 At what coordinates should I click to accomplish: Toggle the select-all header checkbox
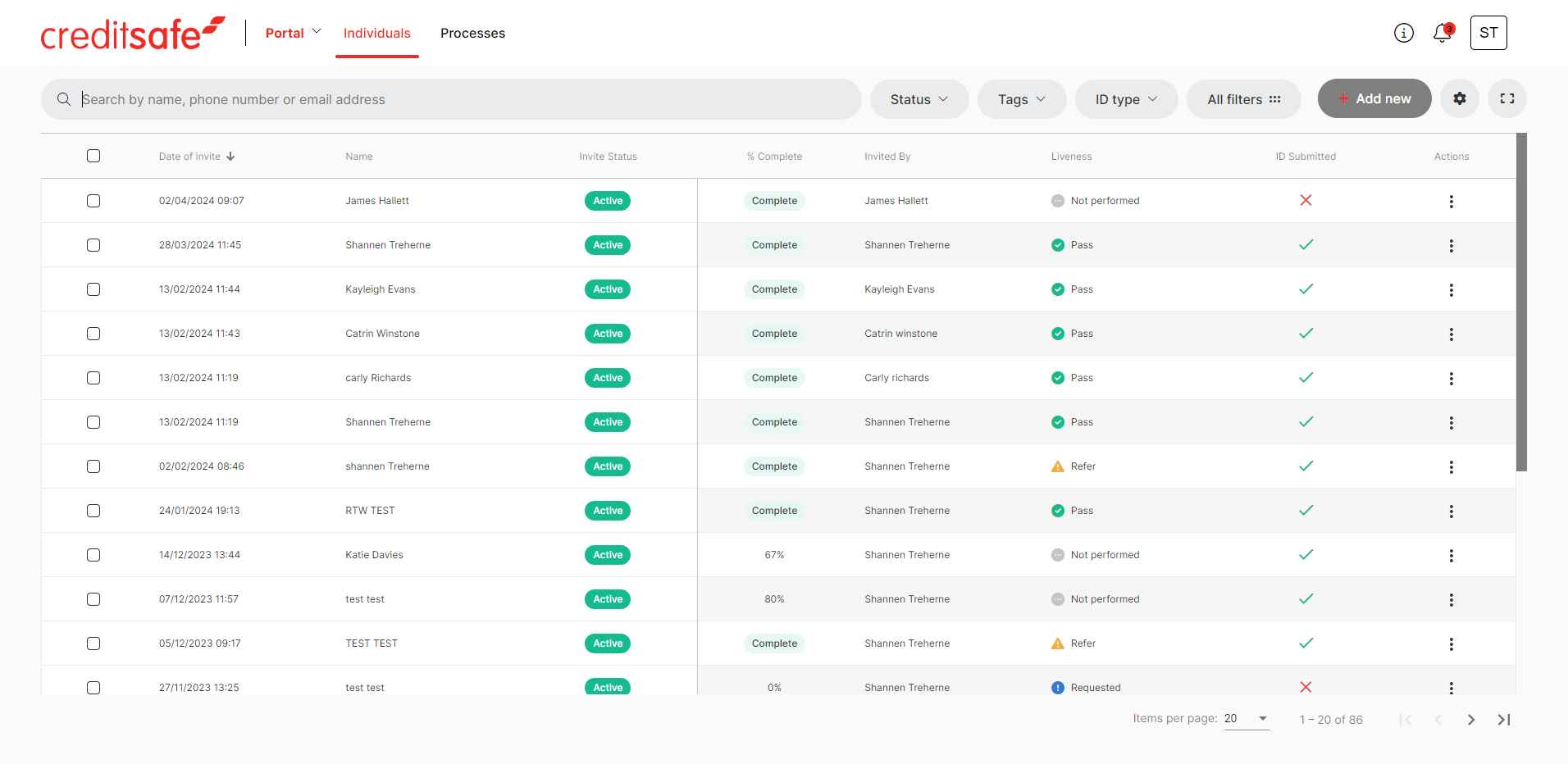pos(93,156)
